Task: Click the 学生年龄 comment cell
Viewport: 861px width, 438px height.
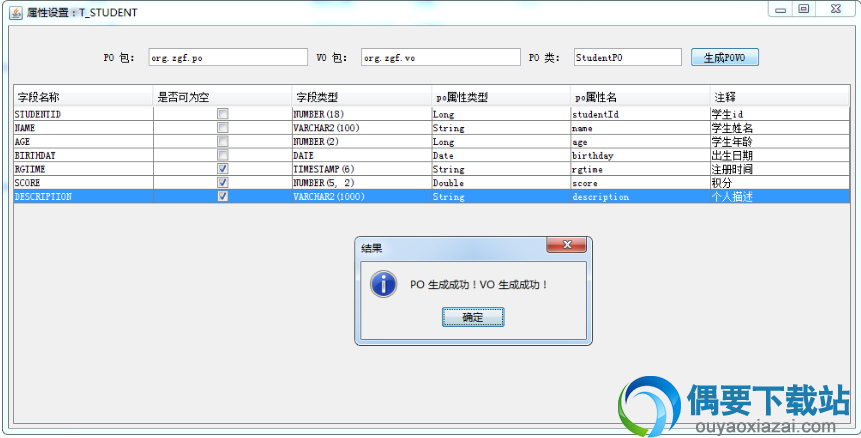Action: pyautogui.click(x=780, y=142)
